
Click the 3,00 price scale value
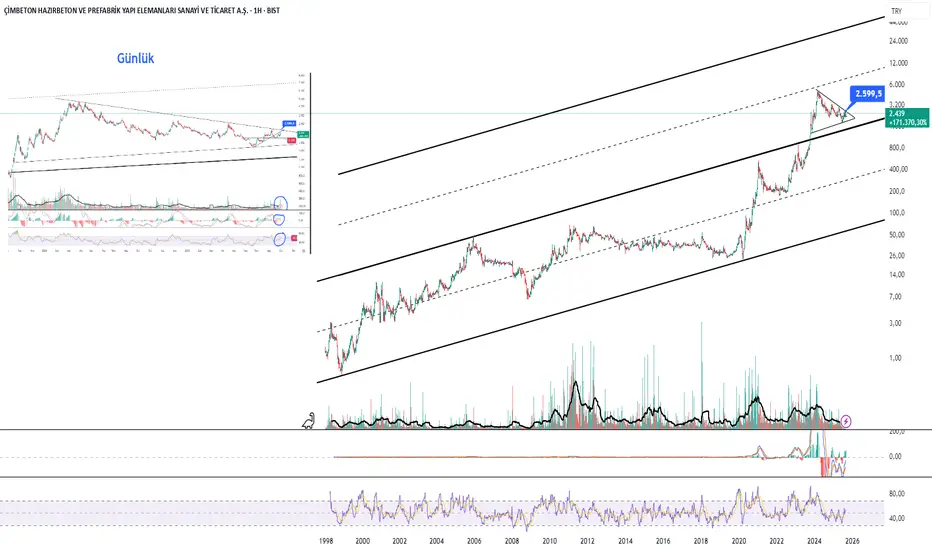(x=895, y=323)
